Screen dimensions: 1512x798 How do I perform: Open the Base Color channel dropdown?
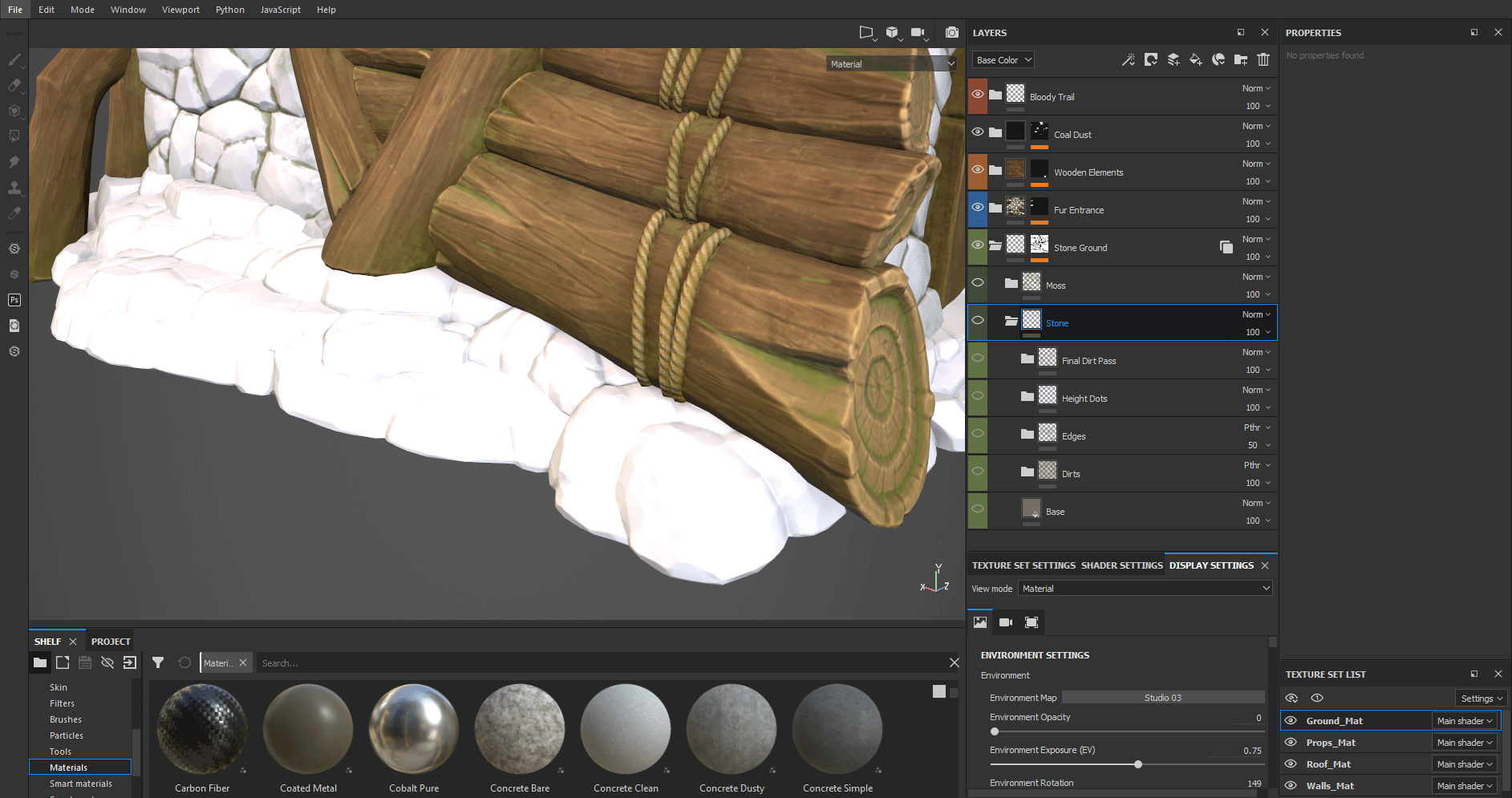click(1003, 60)
